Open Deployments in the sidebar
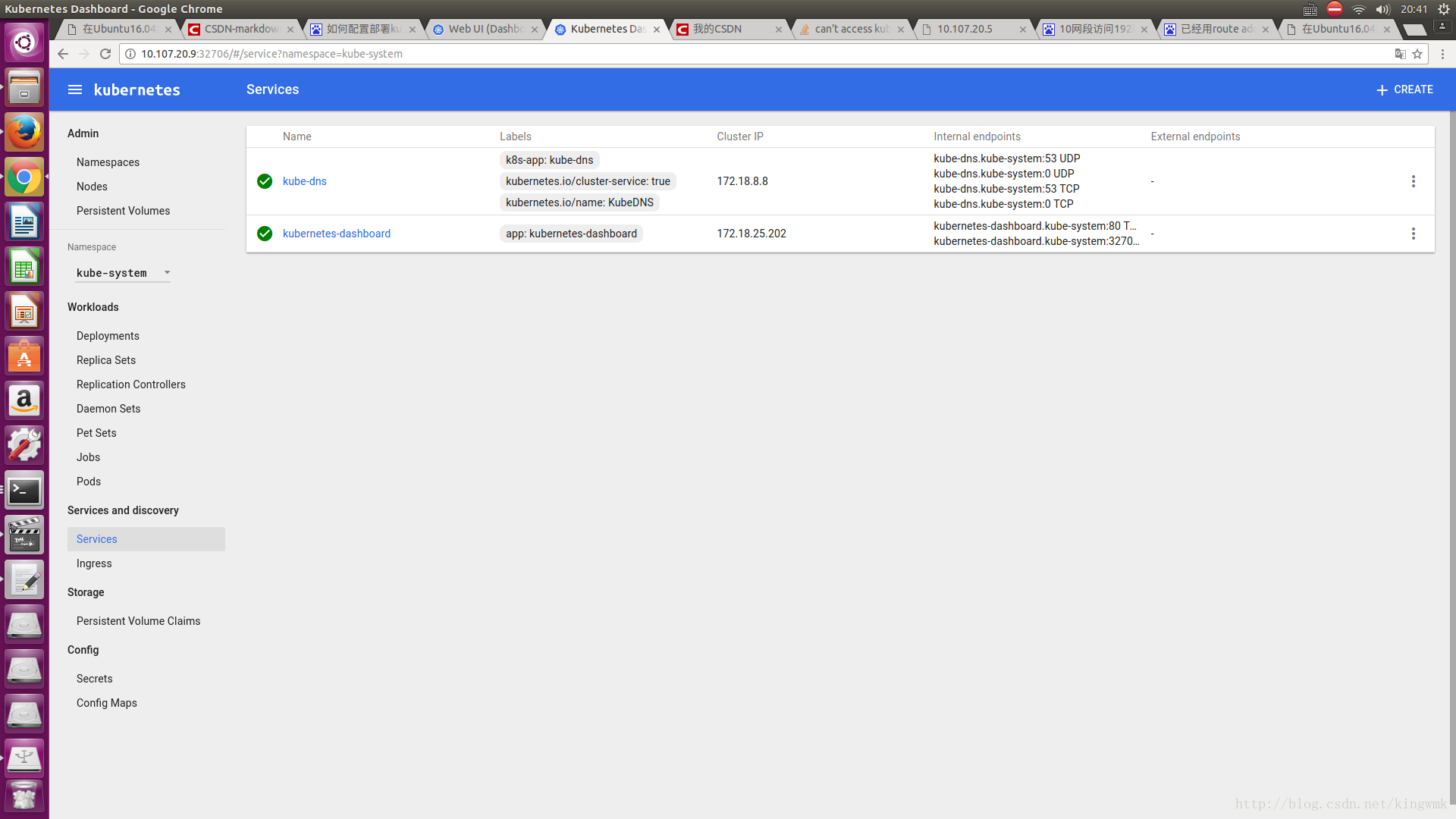Viewport: 1456px width, 819px height. coord(108,336)
